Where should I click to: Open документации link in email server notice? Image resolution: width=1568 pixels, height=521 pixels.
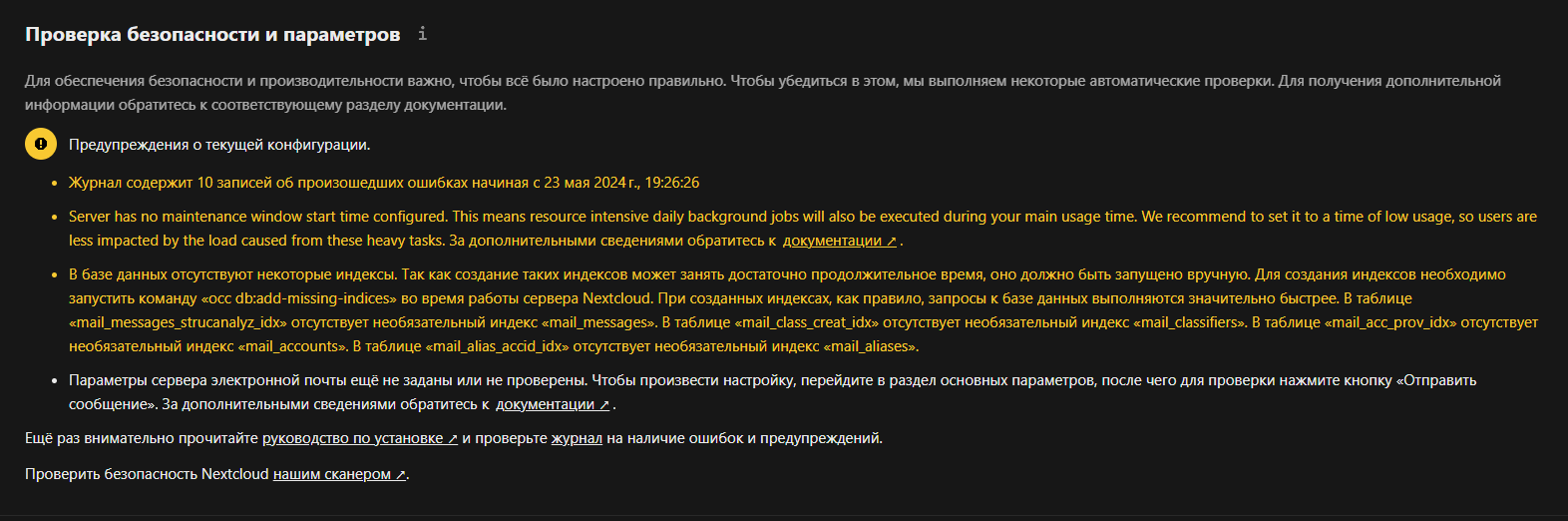(x=546, y=404)
